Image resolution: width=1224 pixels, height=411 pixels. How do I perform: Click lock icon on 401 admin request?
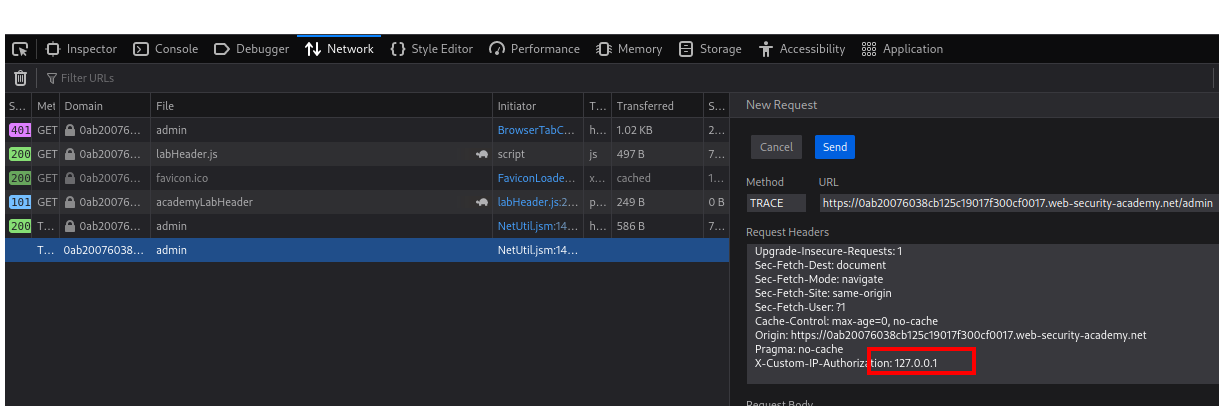[70, 130]
